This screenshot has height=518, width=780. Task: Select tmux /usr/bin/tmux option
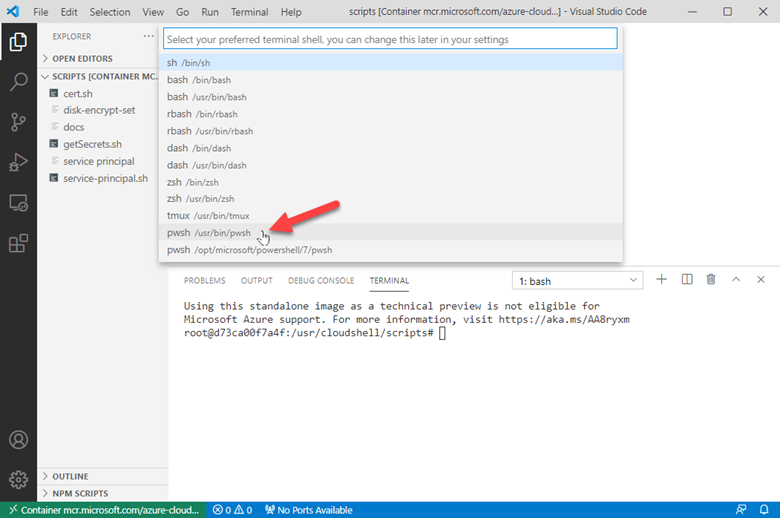391,215
